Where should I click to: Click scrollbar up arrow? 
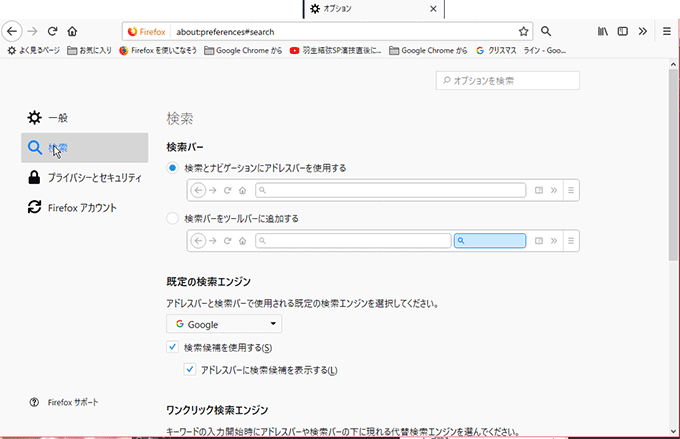(x=673, y=64)
